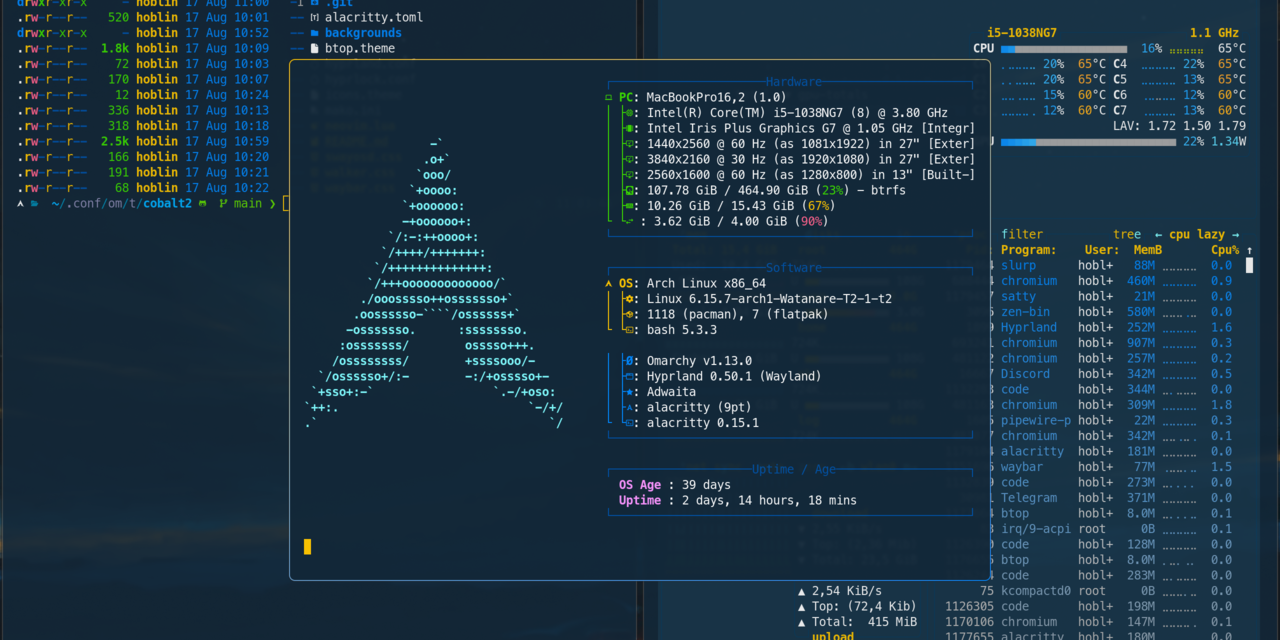Click the upload arrow in btop's network panel
This screenshot has width=1280, height=640.
[800, 590]
